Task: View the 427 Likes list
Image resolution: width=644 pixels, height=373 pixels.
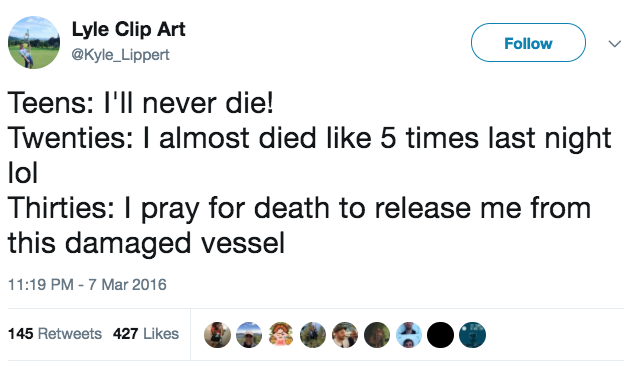Action: coord(146,334)
